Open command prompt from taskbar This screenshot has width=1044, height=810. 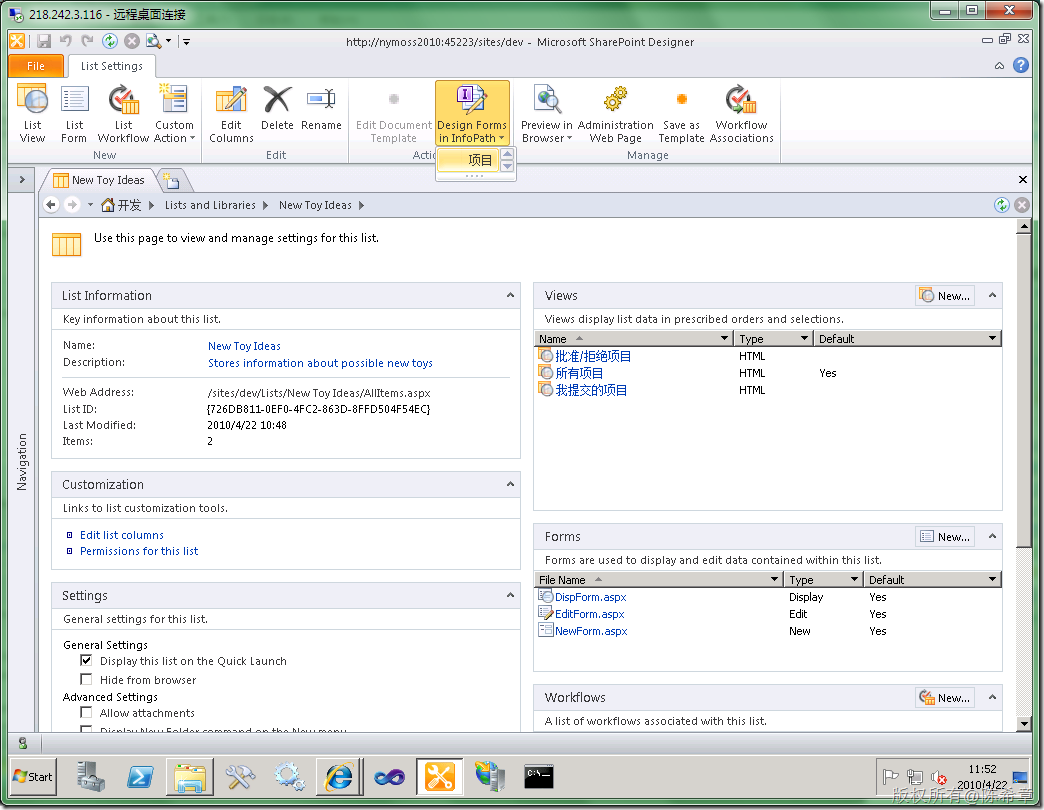(539, 777)
